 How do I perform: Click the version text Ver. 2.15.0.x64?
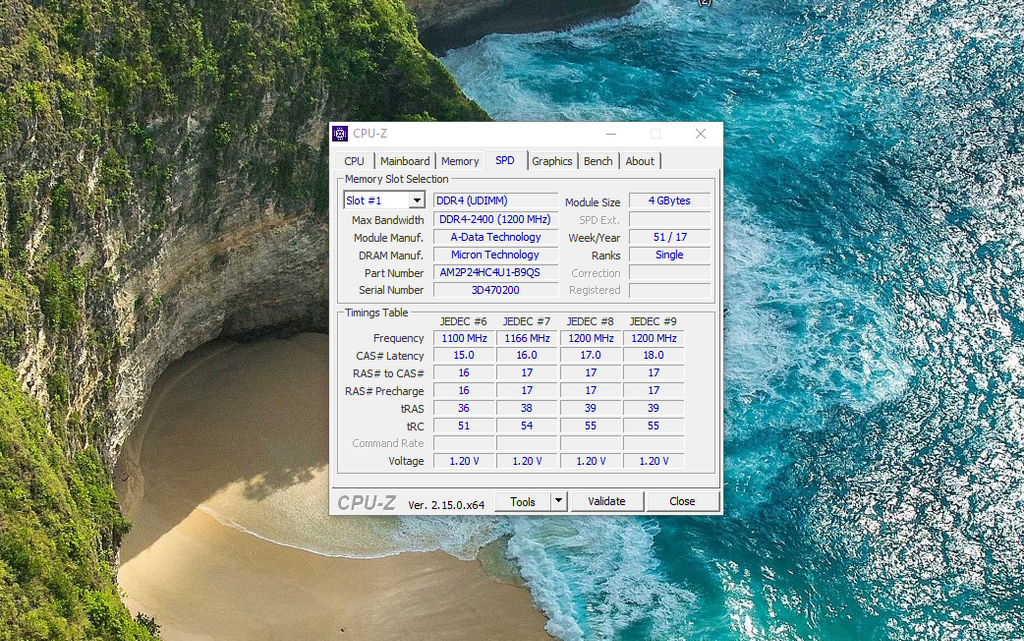(446, 505)
